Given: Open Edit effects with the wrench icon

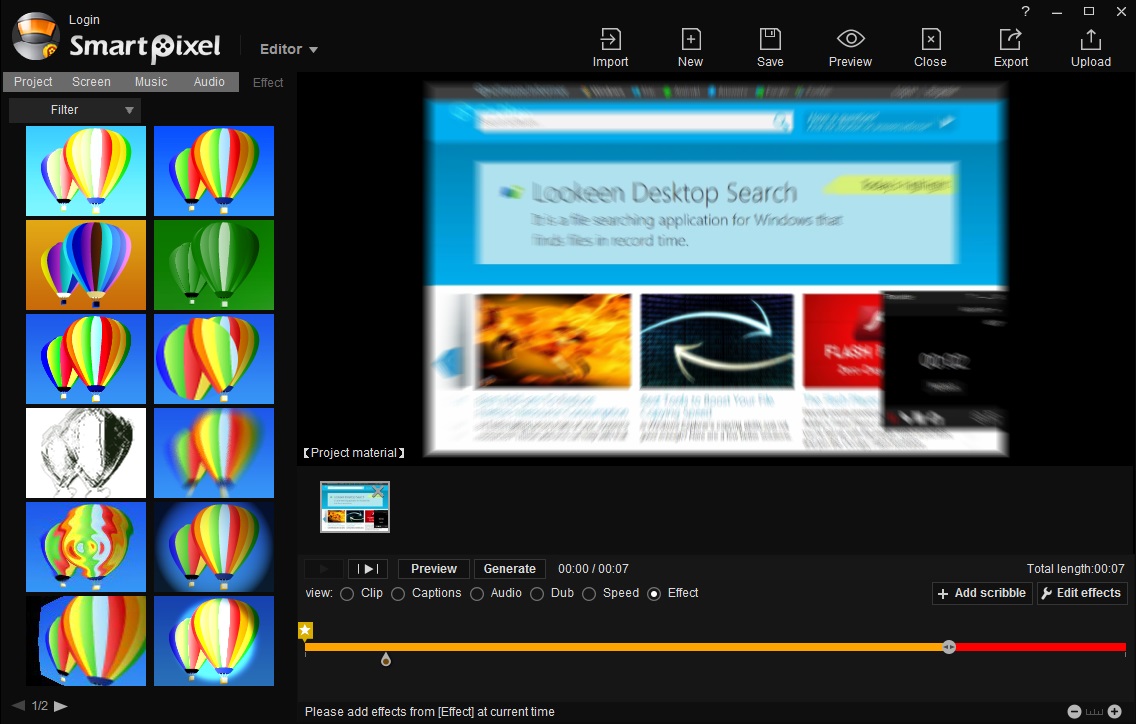Looking at the screenshot, I should (1081, 593).
